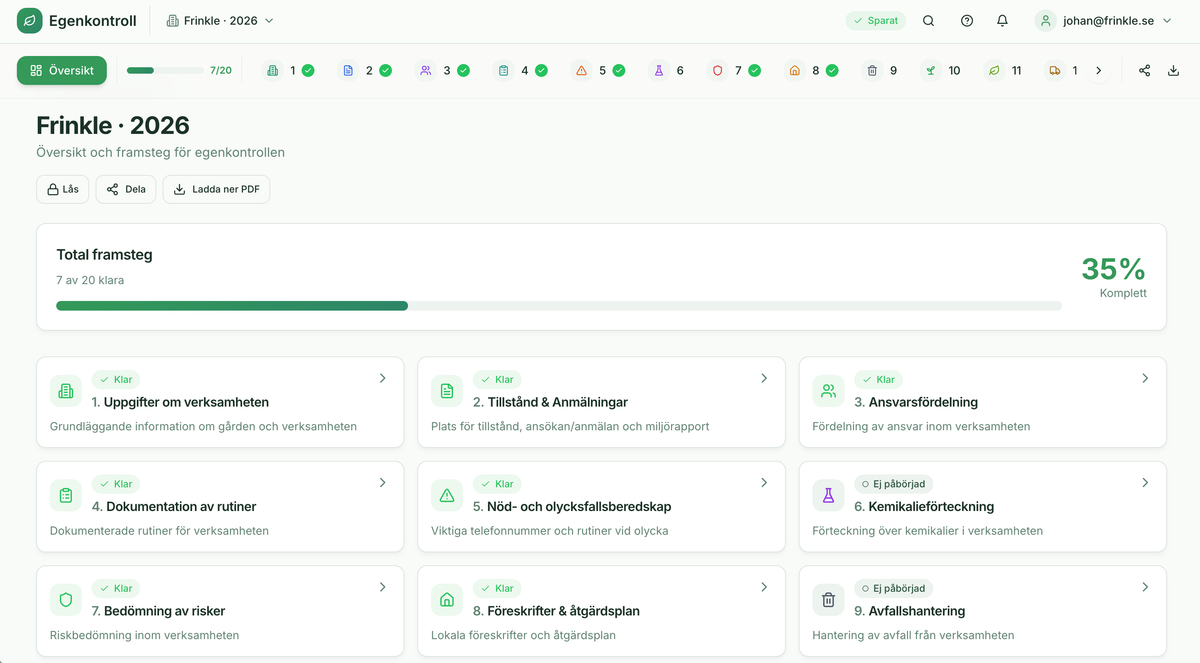This screenshot has height=663, width=1200.
Task: Click house icon on Föreskrifter & åtgärdsplan card
Action: point(447,600)
